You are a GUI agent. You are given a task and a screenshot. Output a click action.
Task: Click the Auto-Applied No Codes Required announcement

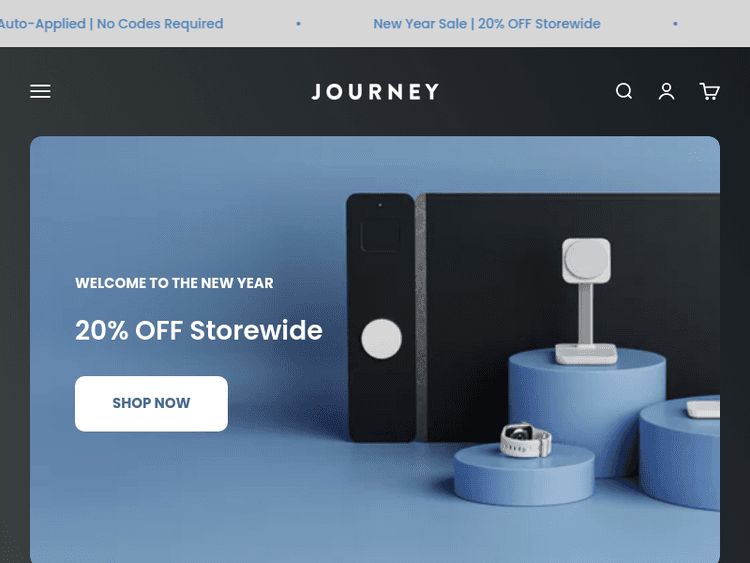pyautogui.click(x=111, y=23)
